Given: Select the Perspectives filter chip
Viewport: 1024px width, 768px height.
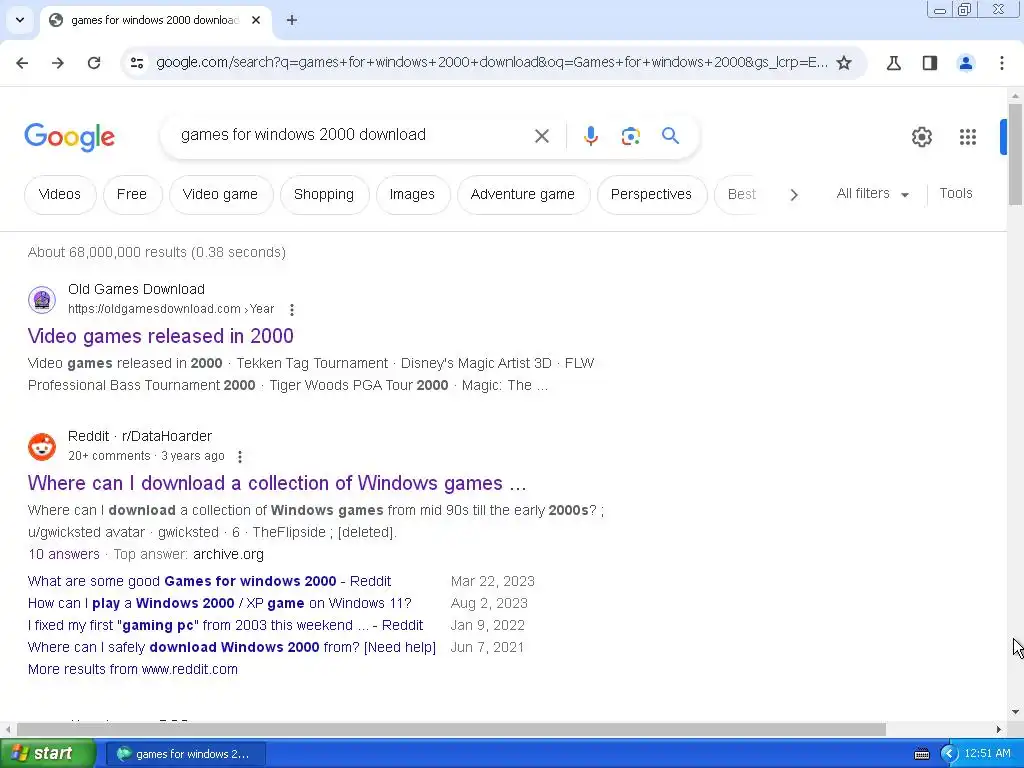Looking at the screenshot, I should click(651, 195).
